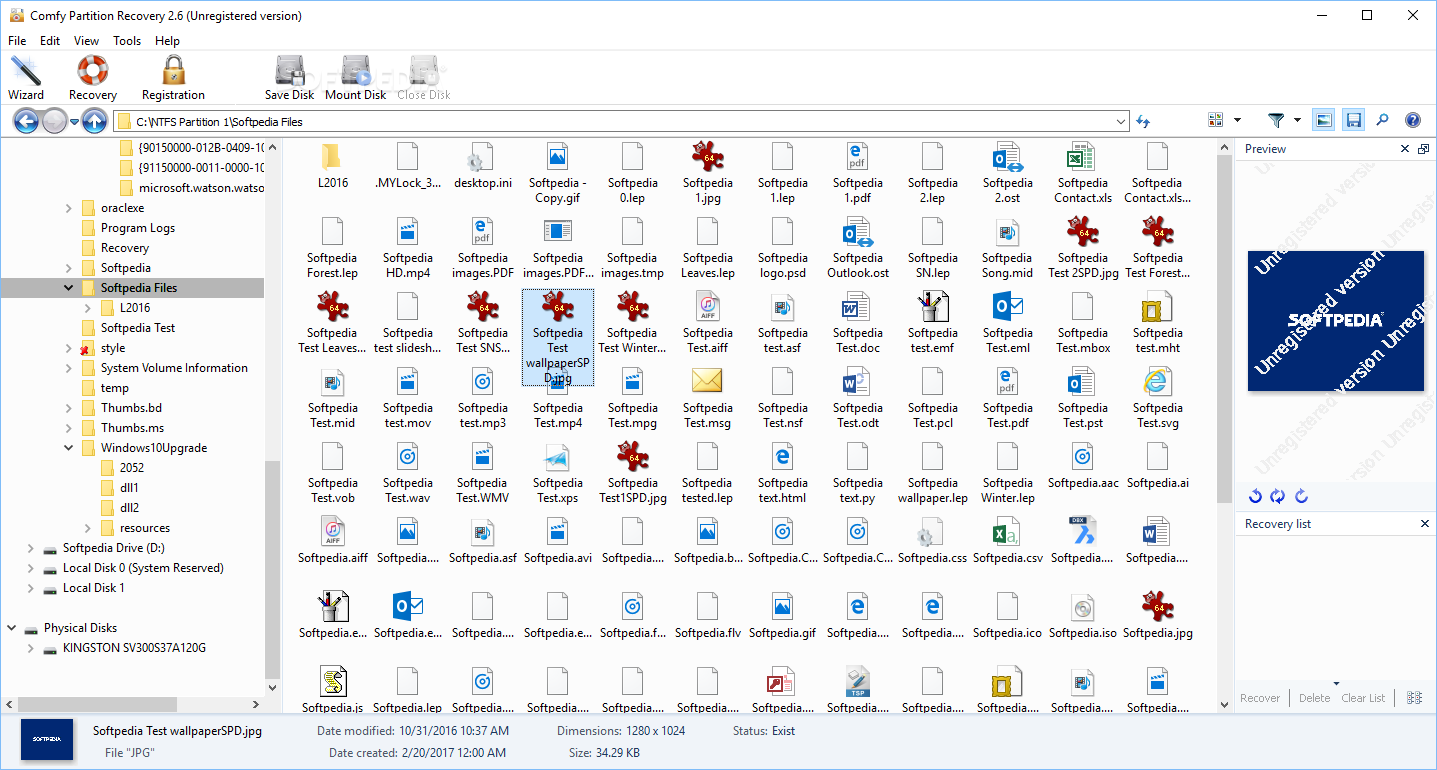This screenshot has width=1437, height=770.
Task: Close the Preview panel
Action: (1405, 149)
